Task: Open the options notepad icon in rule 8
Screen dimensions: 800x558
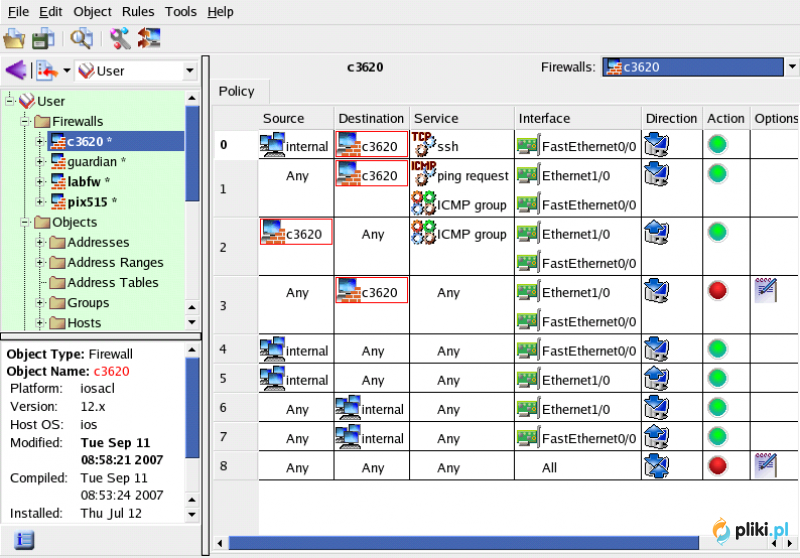Action: click(765, 466)
